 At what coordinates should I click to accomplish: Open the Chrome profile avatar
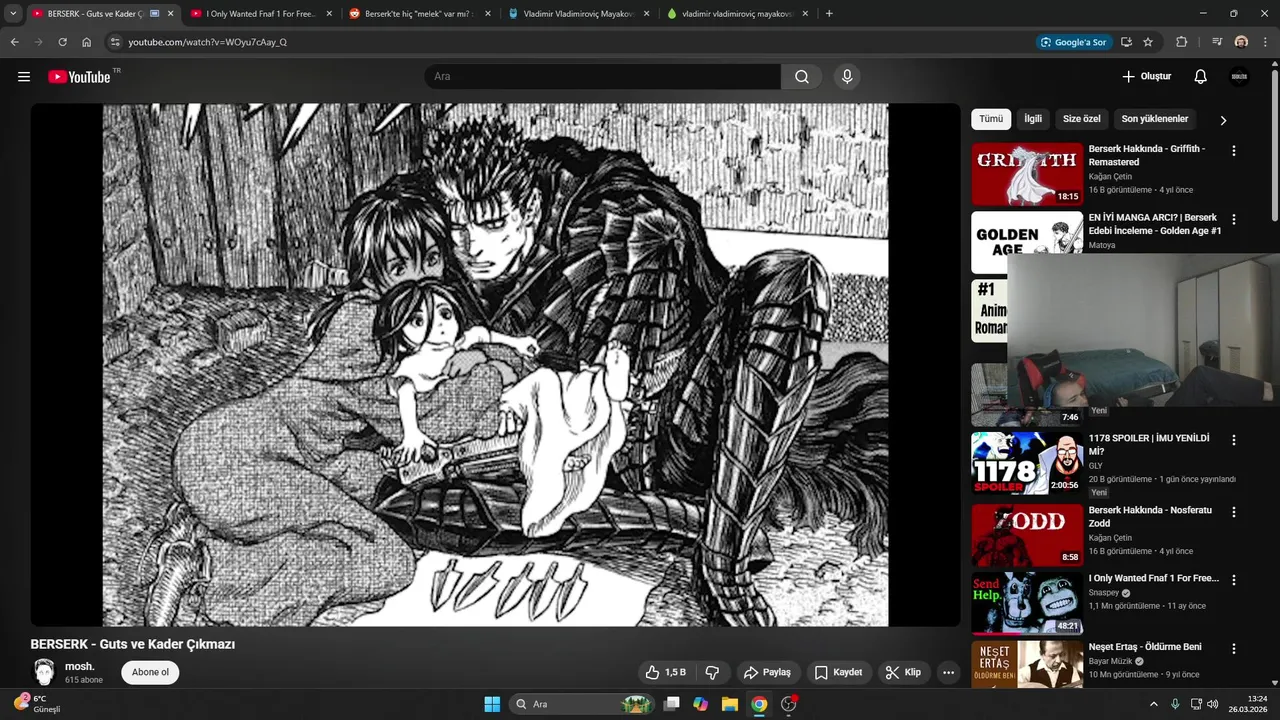point(1241,42)
